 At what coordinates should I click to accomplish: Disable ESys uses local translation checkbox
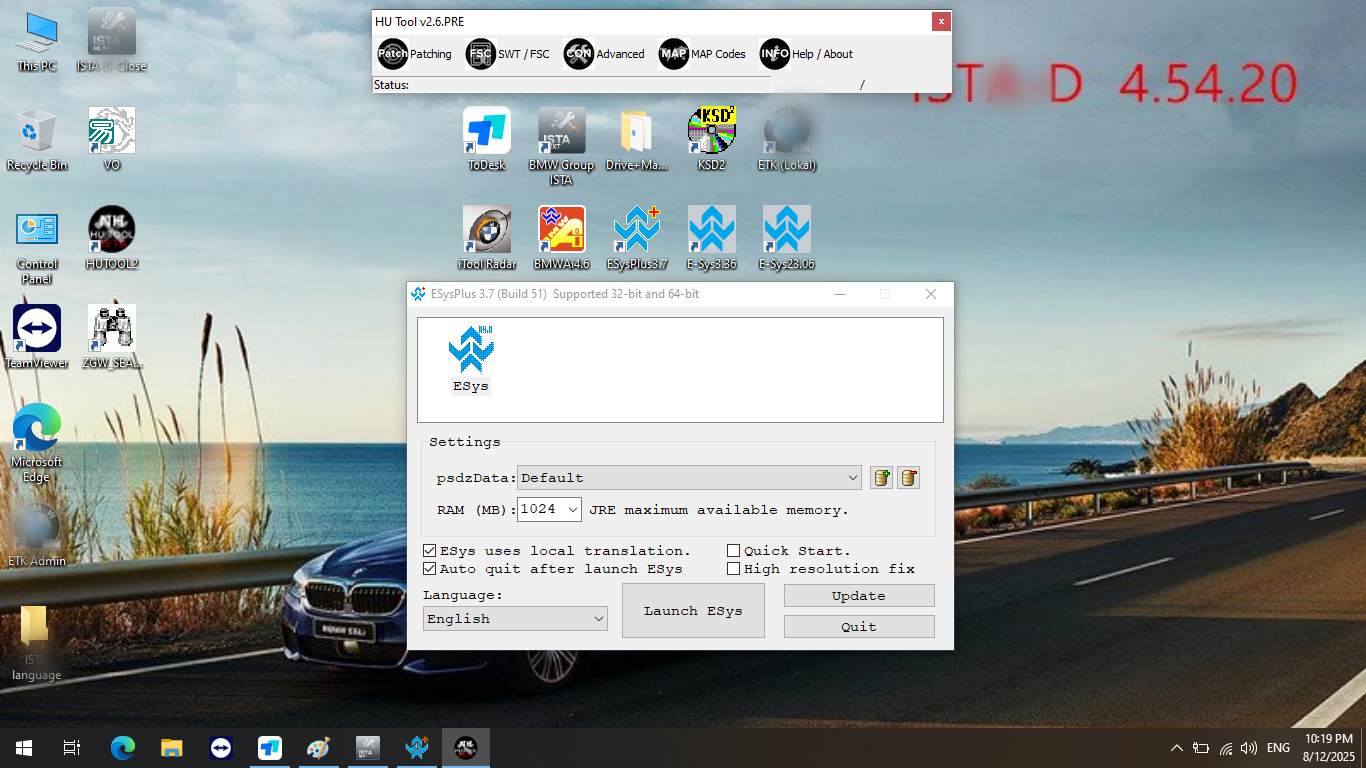pyautogui.click(x=430, y=551)
